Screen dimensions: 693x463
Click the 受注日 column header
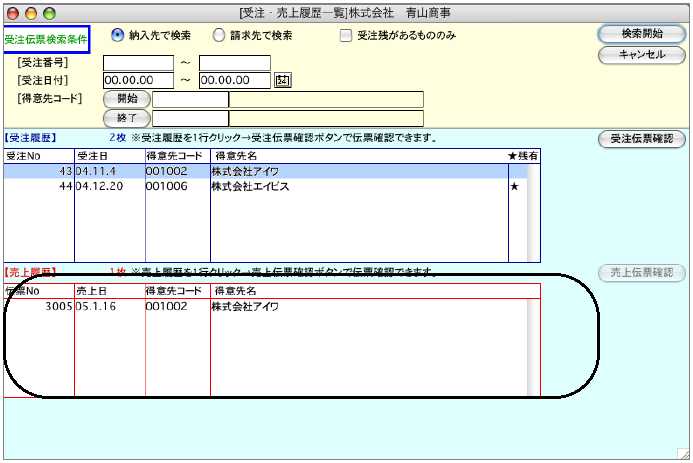tap(108, 156)
